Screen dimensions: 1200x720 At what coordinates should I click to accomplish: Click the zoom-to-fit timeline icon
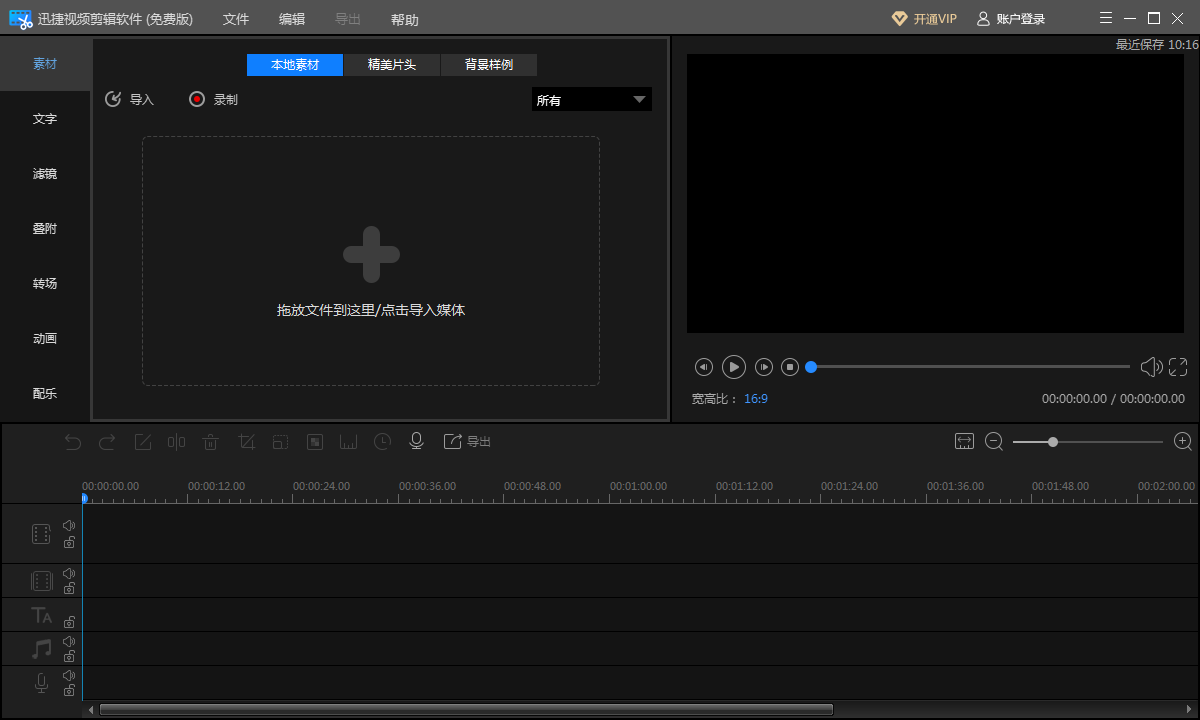964,441
